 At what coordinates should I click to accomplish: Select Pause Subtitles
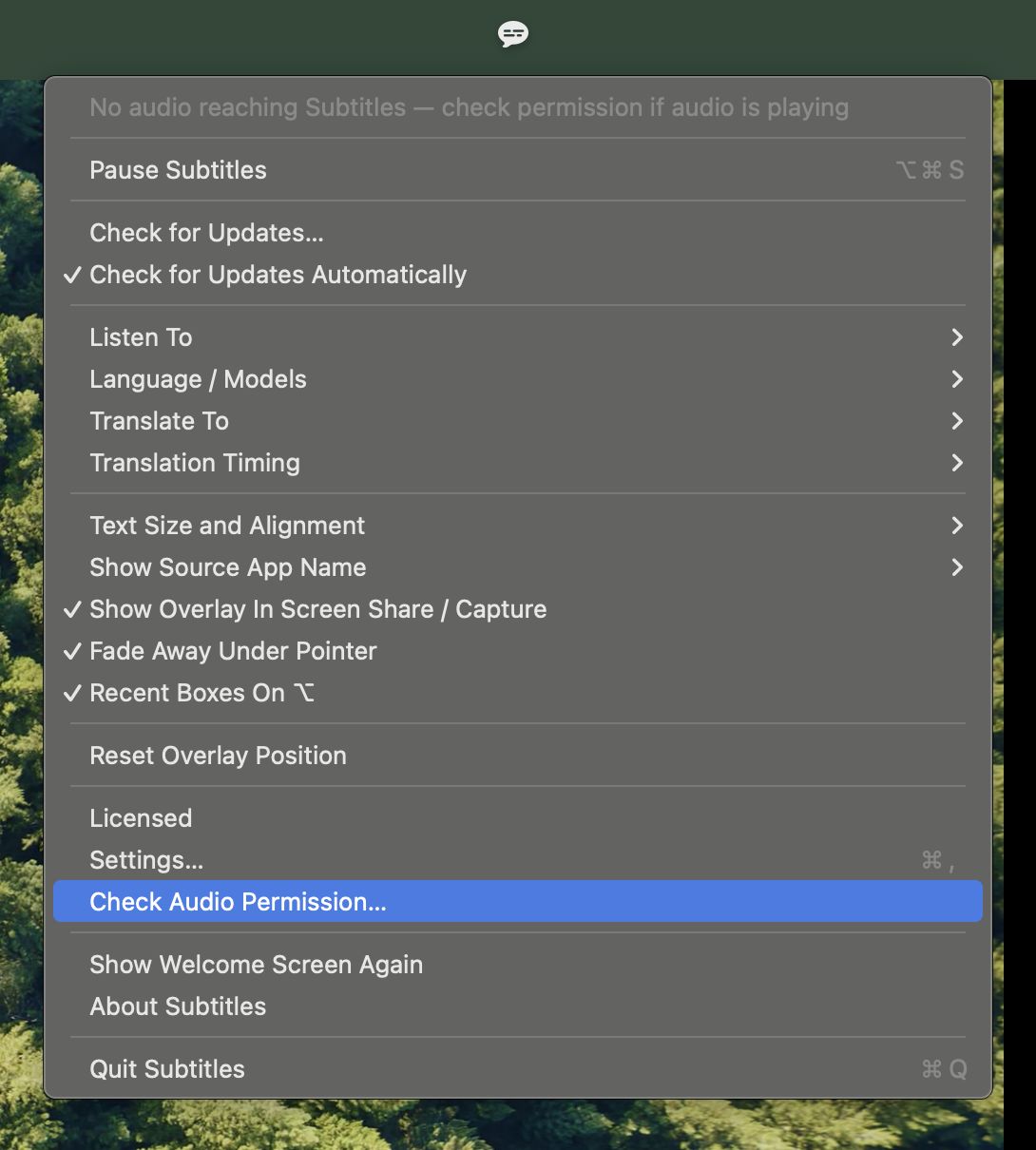[x=518, y=170]
